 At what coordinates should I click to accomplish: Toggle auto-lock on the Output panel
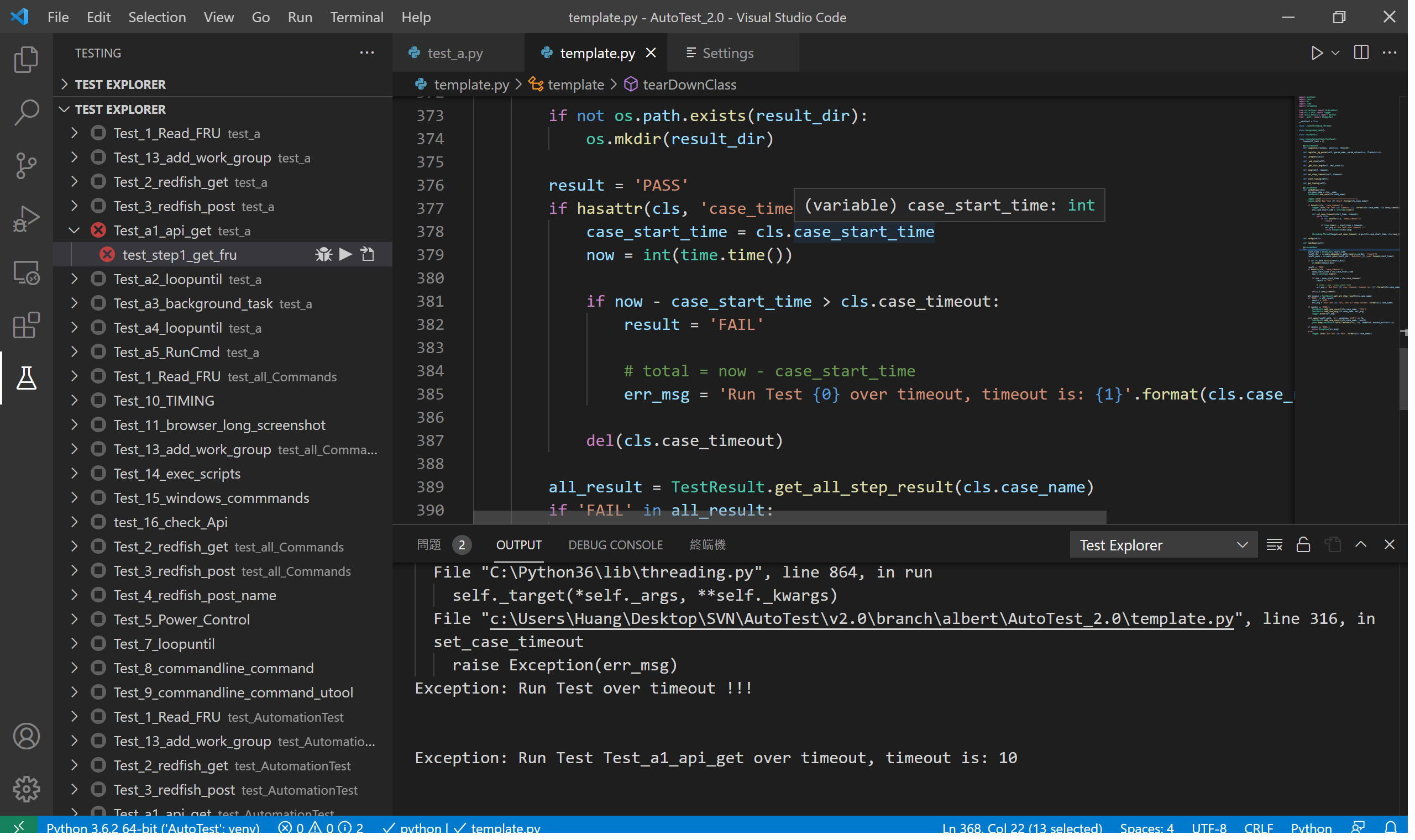coord(1303,544)
